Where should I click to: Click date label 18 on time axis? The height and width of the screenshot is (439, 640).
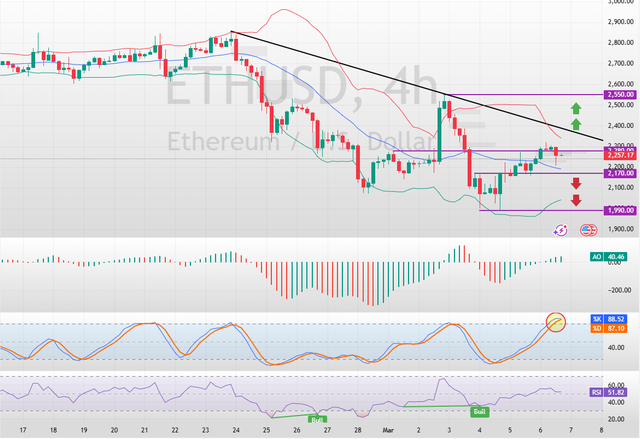click(x=53, y=430)
